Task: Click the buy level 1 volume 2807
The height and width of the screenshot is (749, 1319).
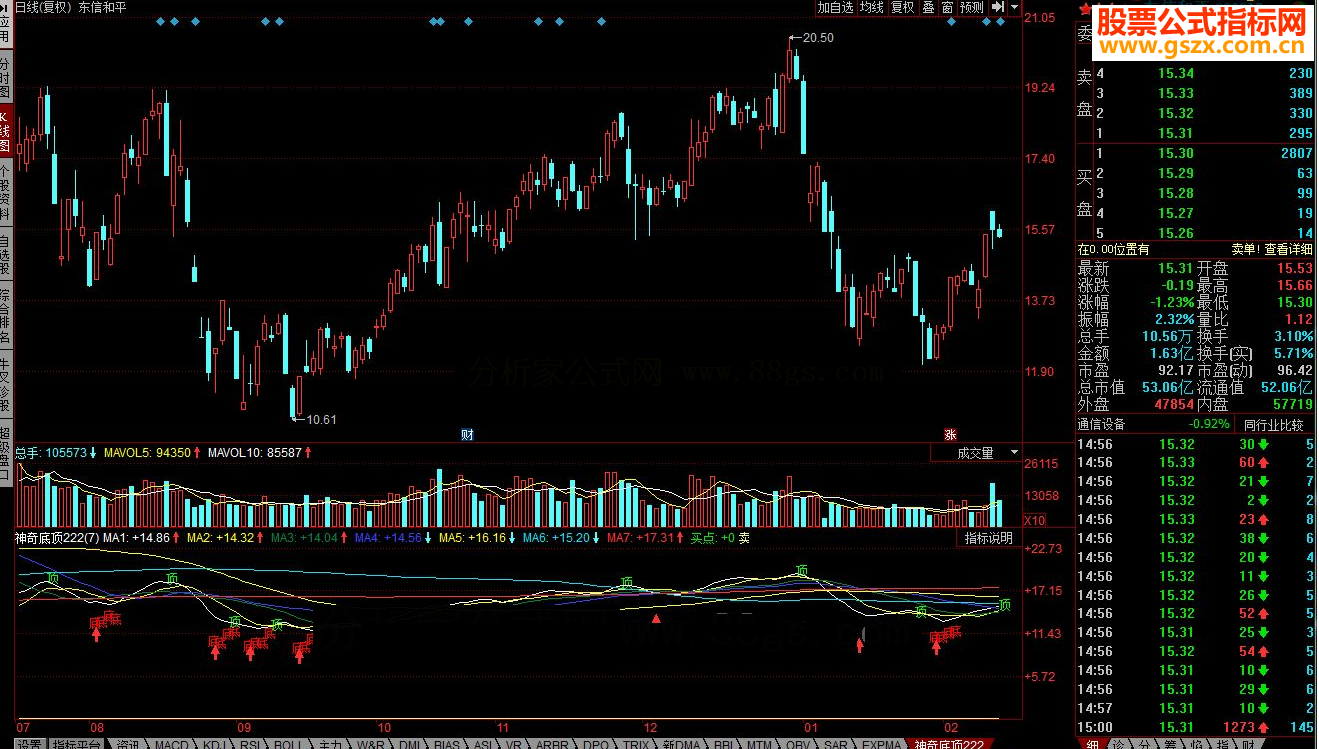Action: 1296,153
